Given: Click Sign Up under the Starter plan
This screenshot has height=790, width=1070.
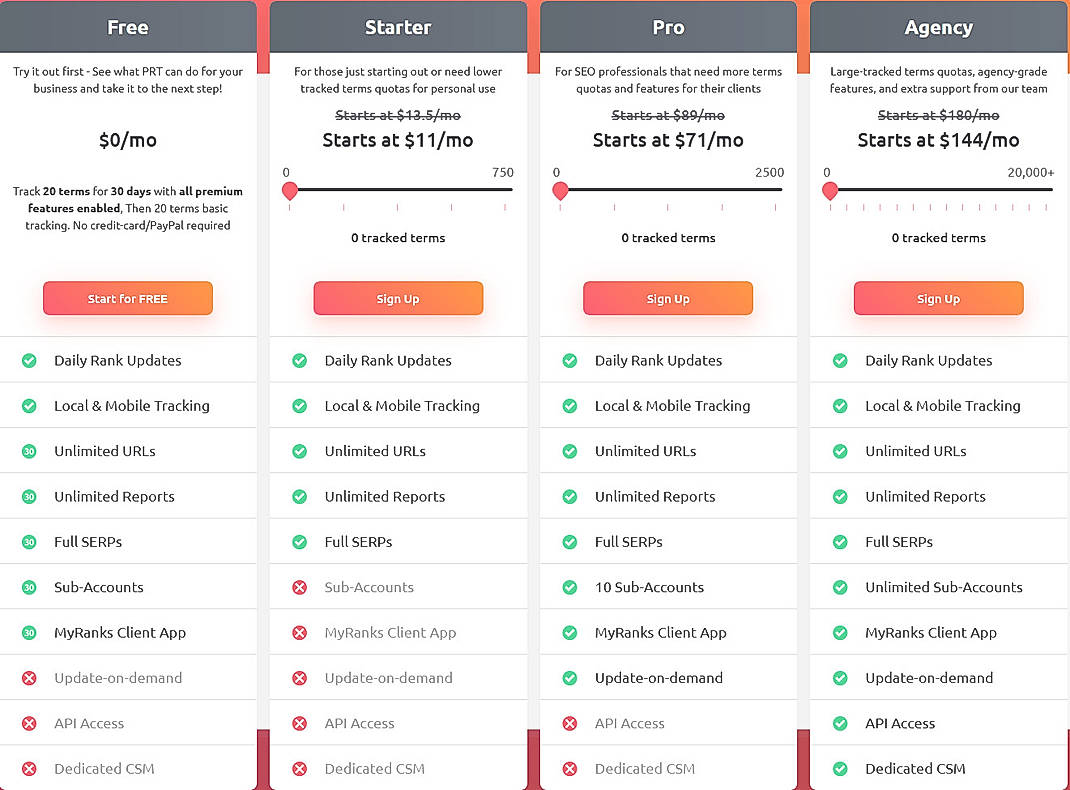Looking at the screenshot, I should (398, 298).
